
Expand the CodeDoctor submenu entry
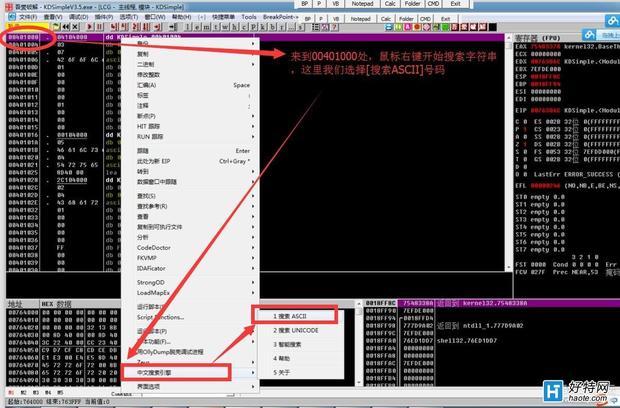pos(190,247)
